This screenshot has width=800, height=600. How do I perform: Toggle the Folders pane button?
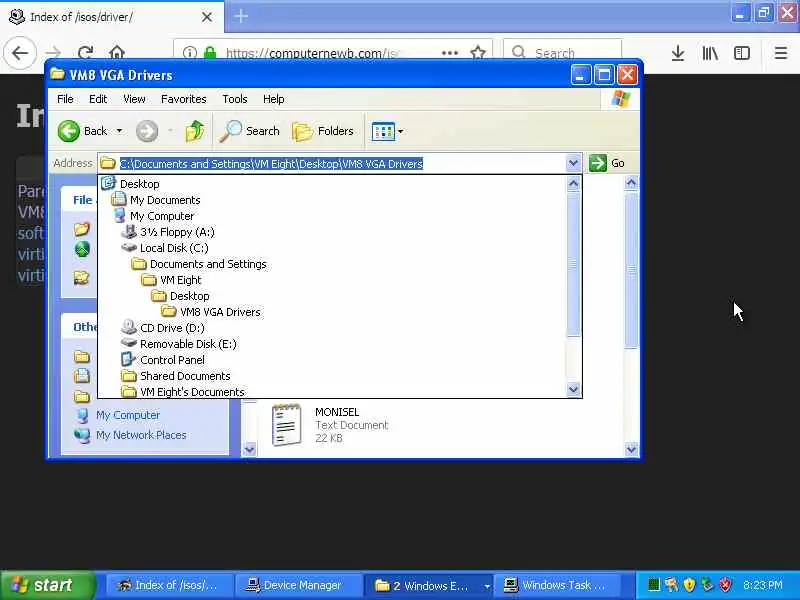point(323,131)
